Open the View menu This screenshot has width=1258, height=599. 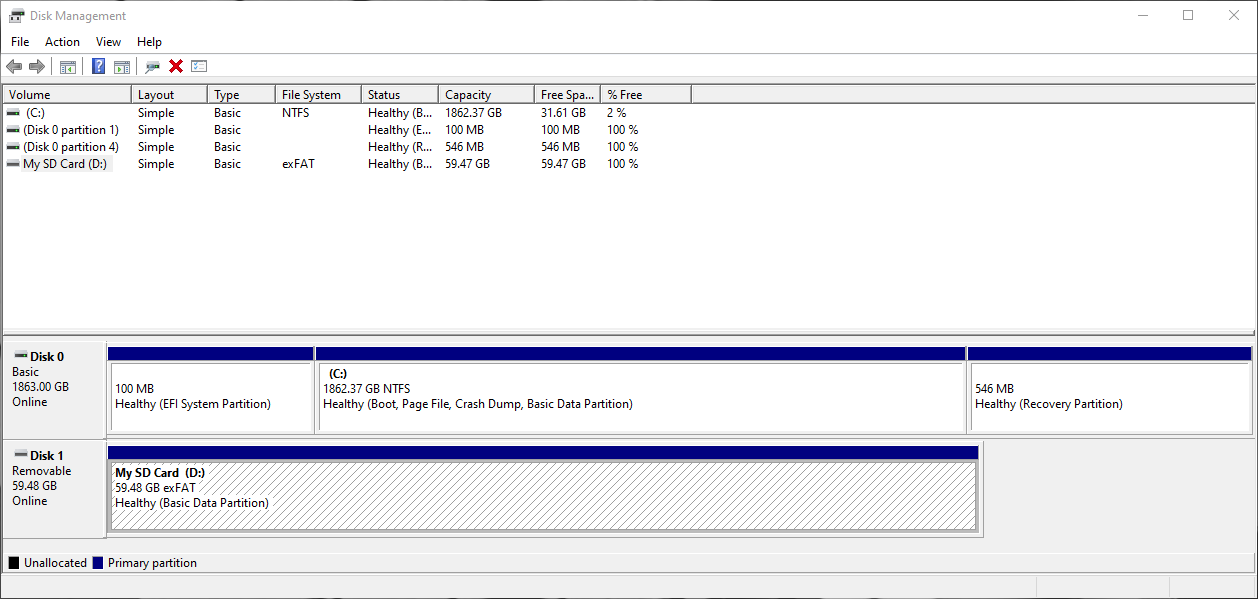click(108, 42)
